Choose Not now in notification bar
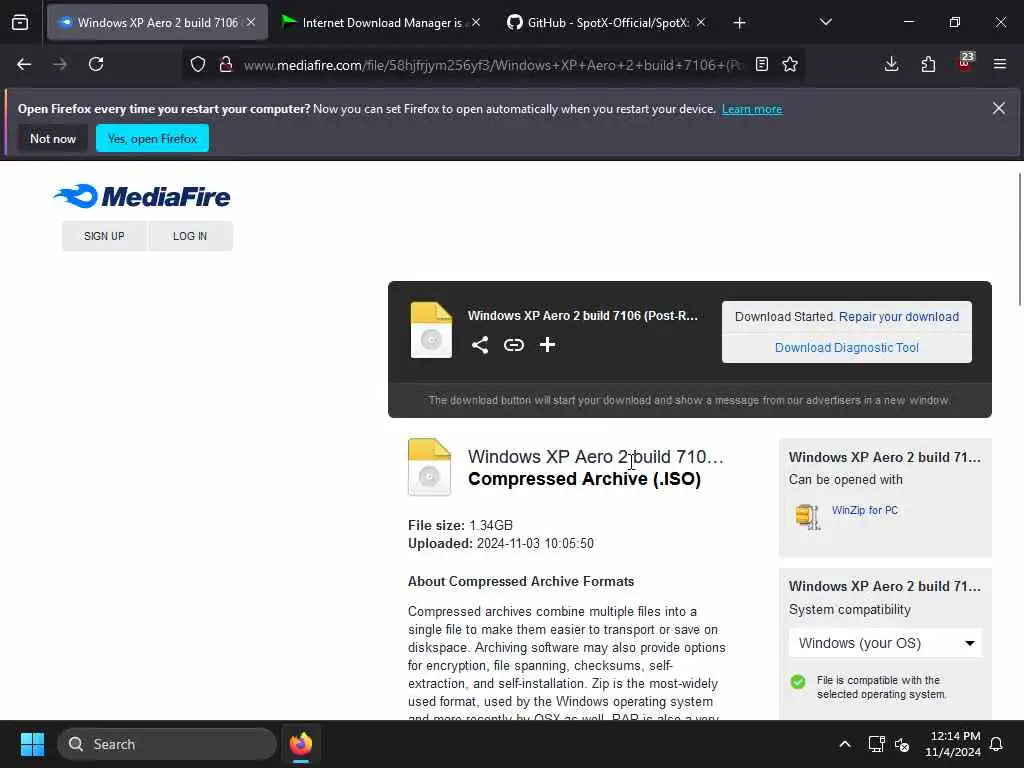The width and height of the screenshot is (1024, 768). coord(53,138)
